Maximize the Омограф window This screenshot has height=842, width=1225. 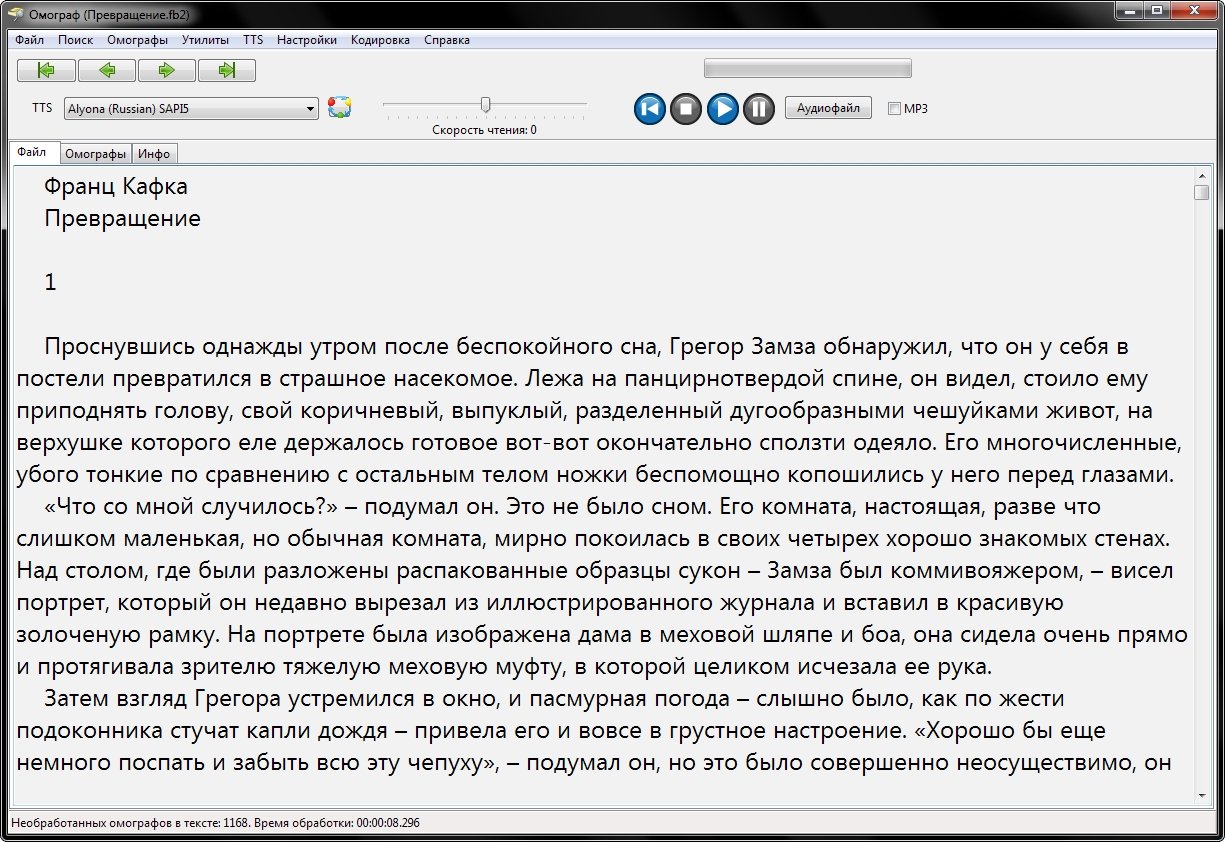pos(1156,11)
